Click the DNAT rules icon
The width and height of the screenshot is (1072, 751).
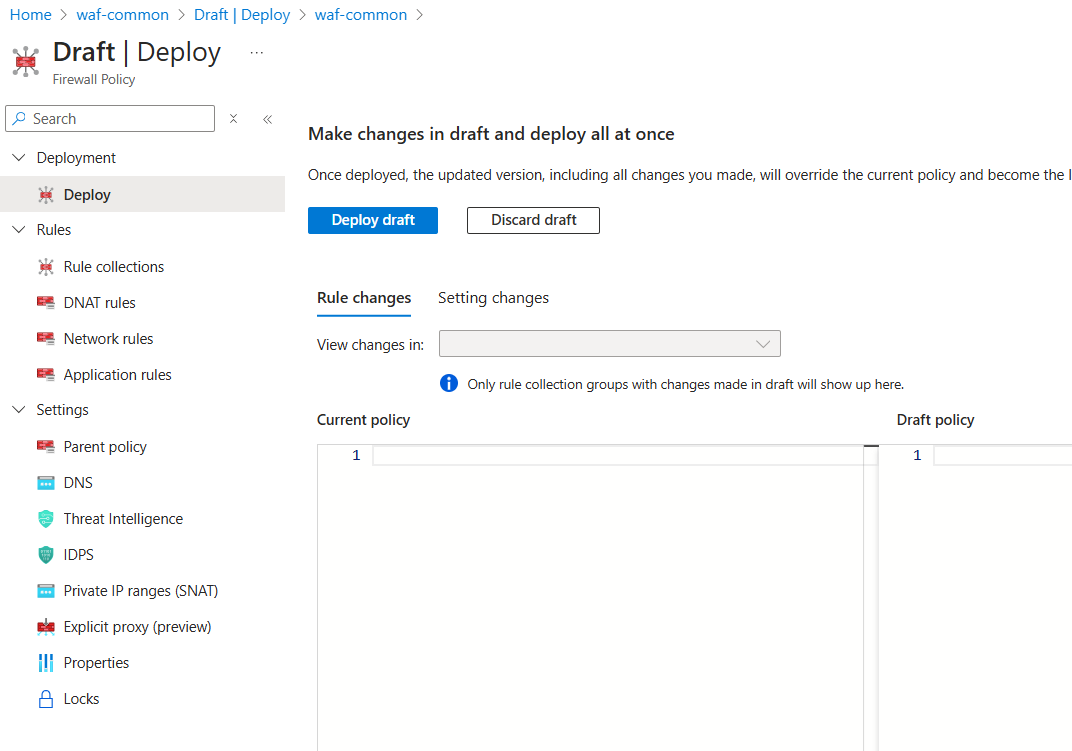pos(46,302)
